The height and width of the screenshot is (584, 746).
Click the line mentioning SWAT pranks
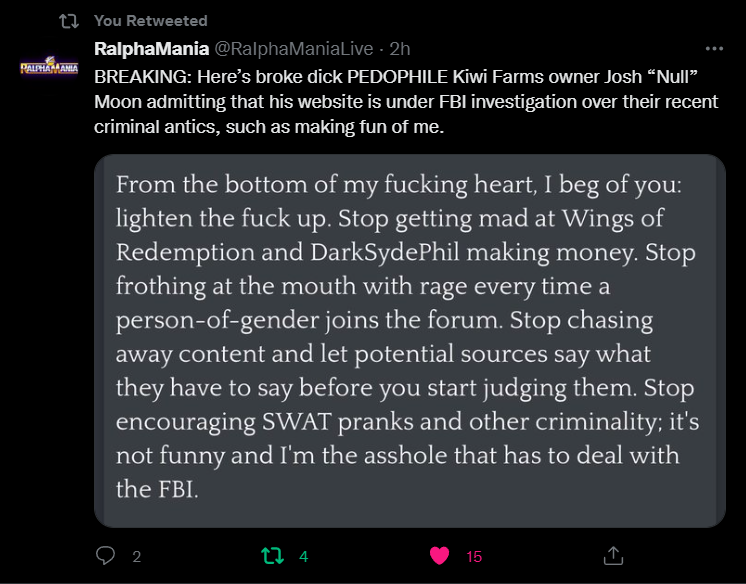click(x=407, y=421)
